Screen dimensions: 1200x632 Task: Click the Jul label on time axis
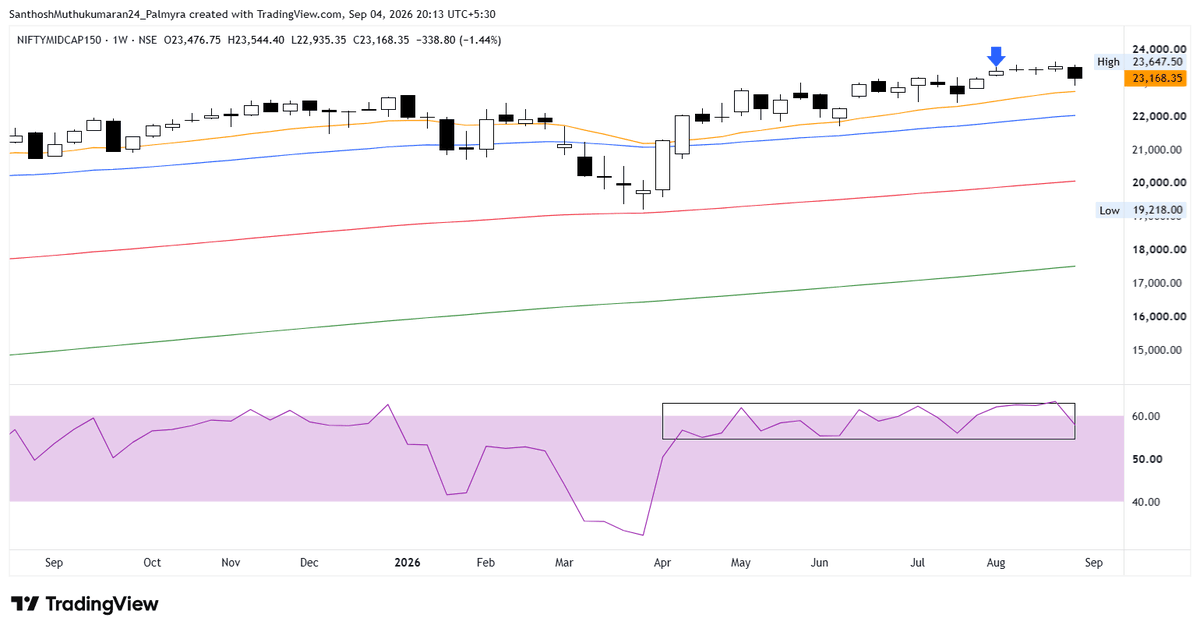[x=917, y=563]
